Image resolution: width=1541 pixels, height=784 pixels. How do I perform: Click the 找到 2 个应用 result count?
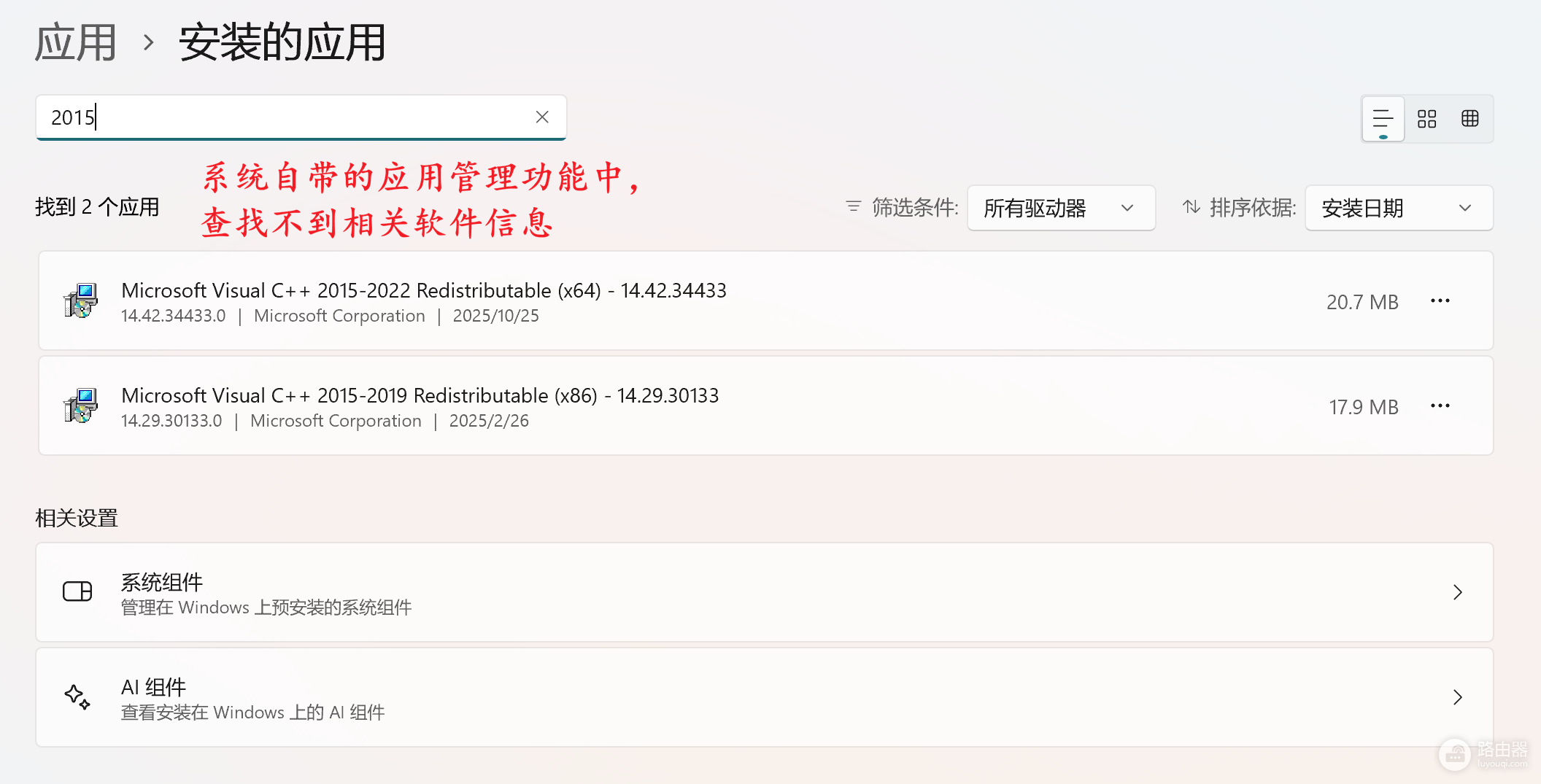97,207
